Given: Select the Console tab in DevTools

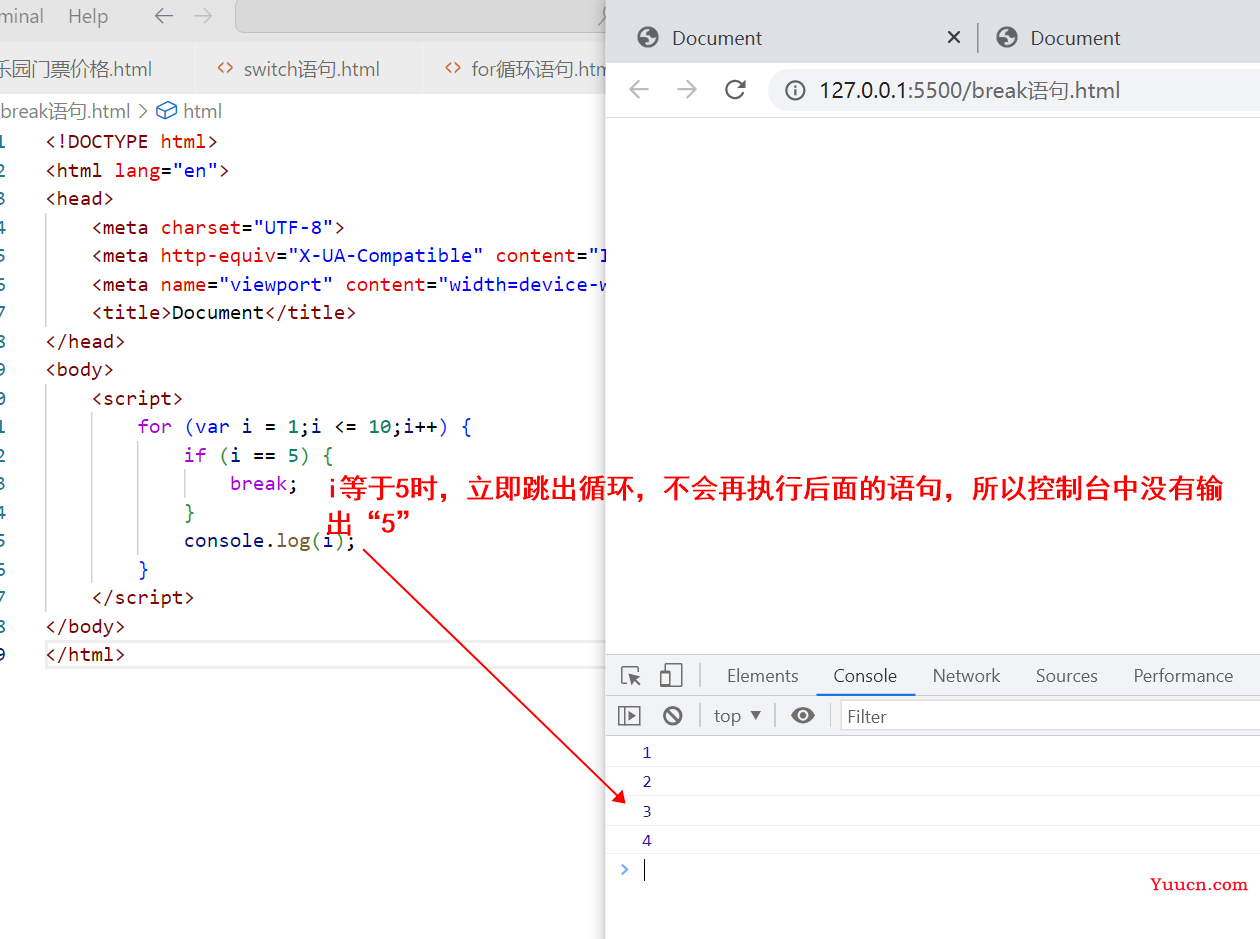Looking at the screenshot, I should pyautogui.click(x=865, y=676).
